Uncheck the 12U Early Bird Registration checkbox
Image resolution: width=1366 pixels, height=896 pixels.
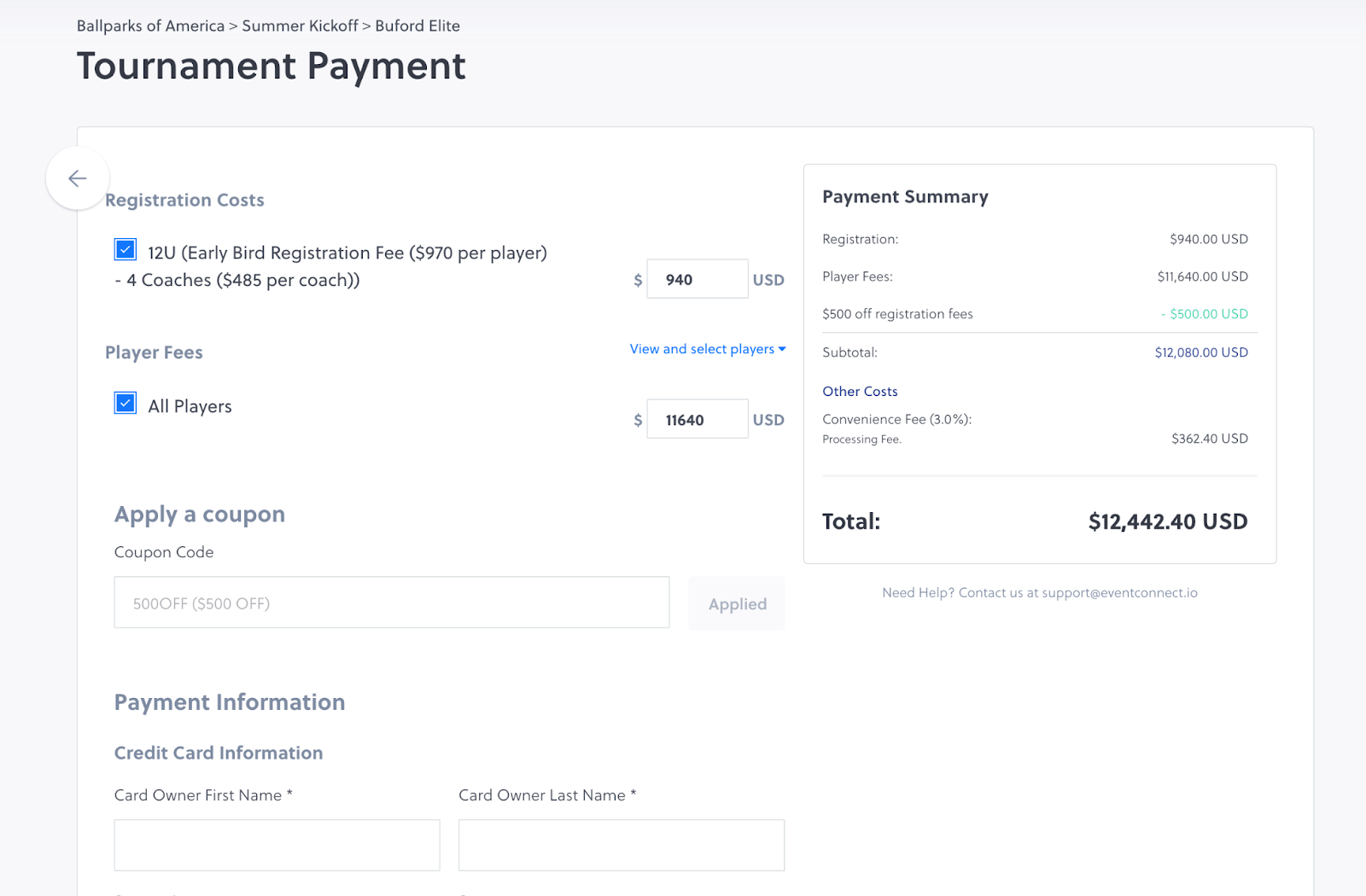pyautogui.click(x=126, y=249)
